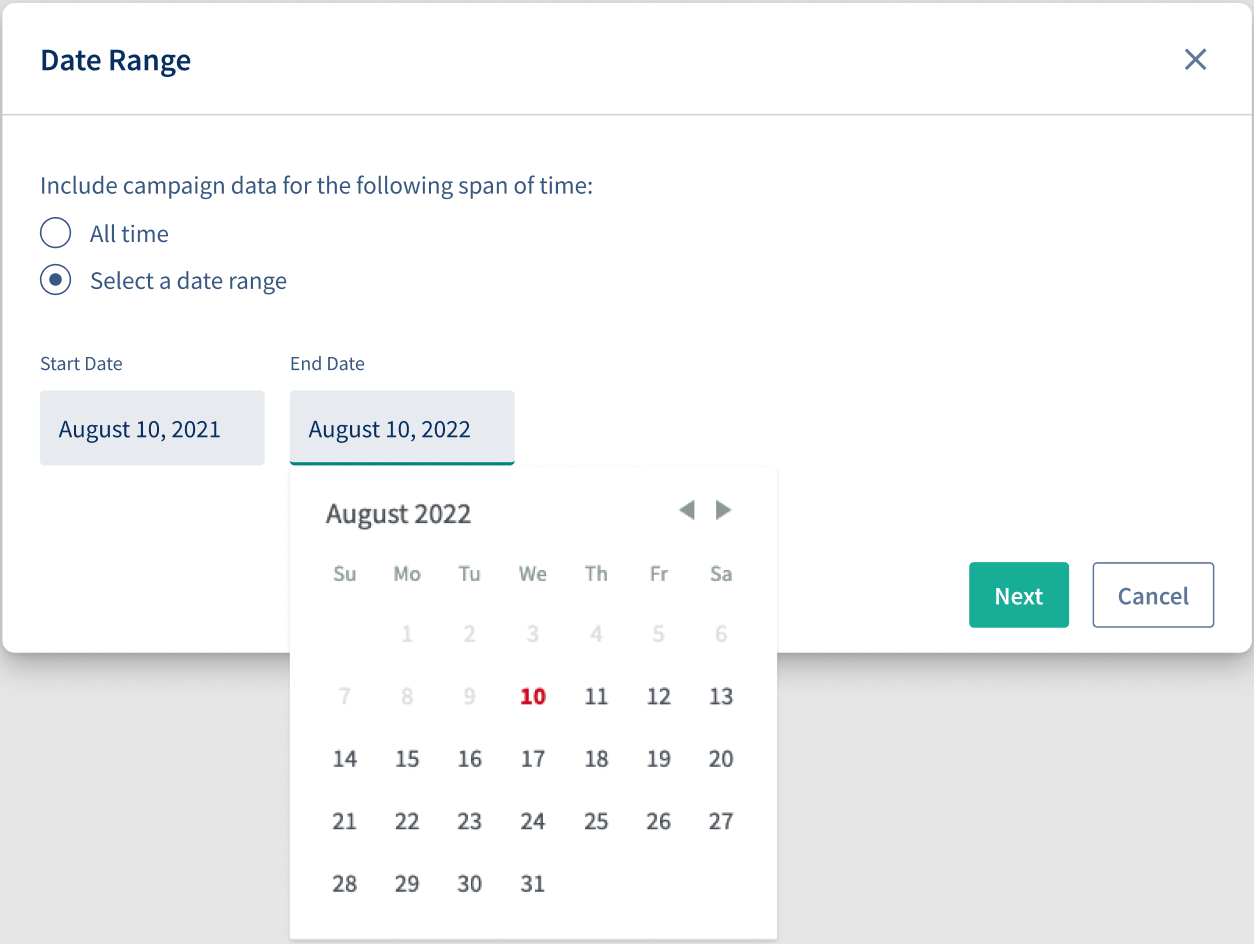The height and width of the screenshot is (944, 1254).
Task: Click the Next button
Action: (x=1019, y=595)
